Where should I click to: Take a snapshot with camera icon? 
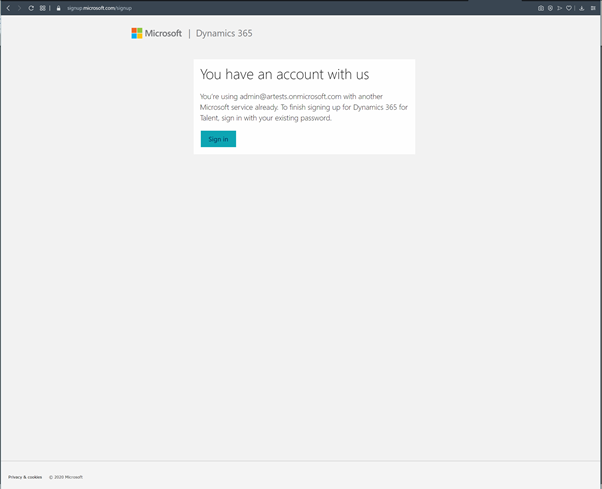541,8
